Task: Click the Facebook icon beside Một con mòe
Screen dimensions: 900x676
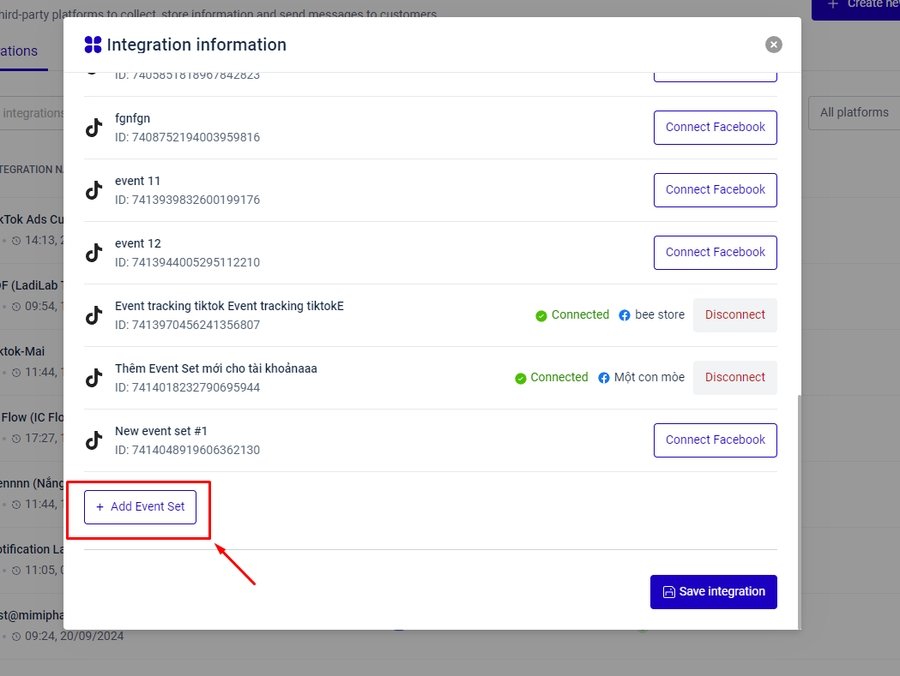Action: tap(604, 378)
